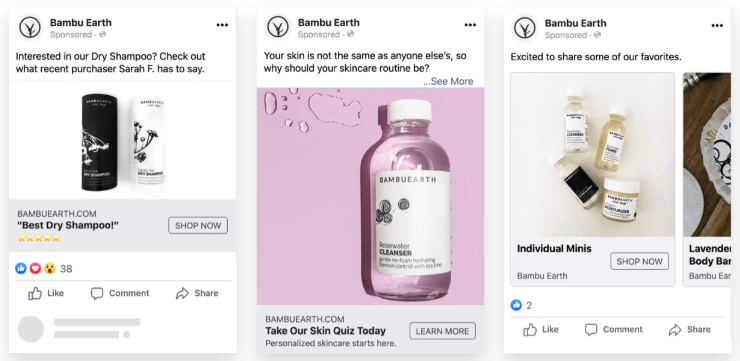
Task: Click Shop Now under Individual Minis
Action: point(639,261)
